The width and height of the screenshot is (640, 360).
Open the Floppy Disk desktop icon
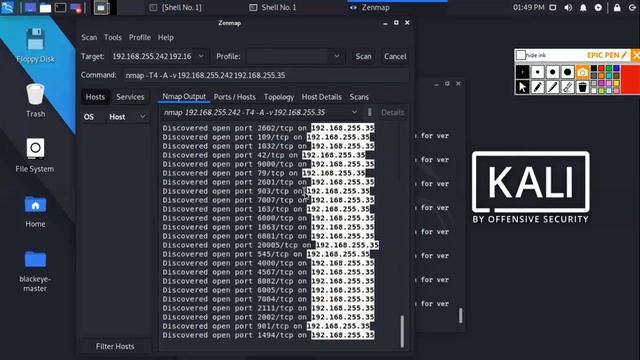click(35, 45)
